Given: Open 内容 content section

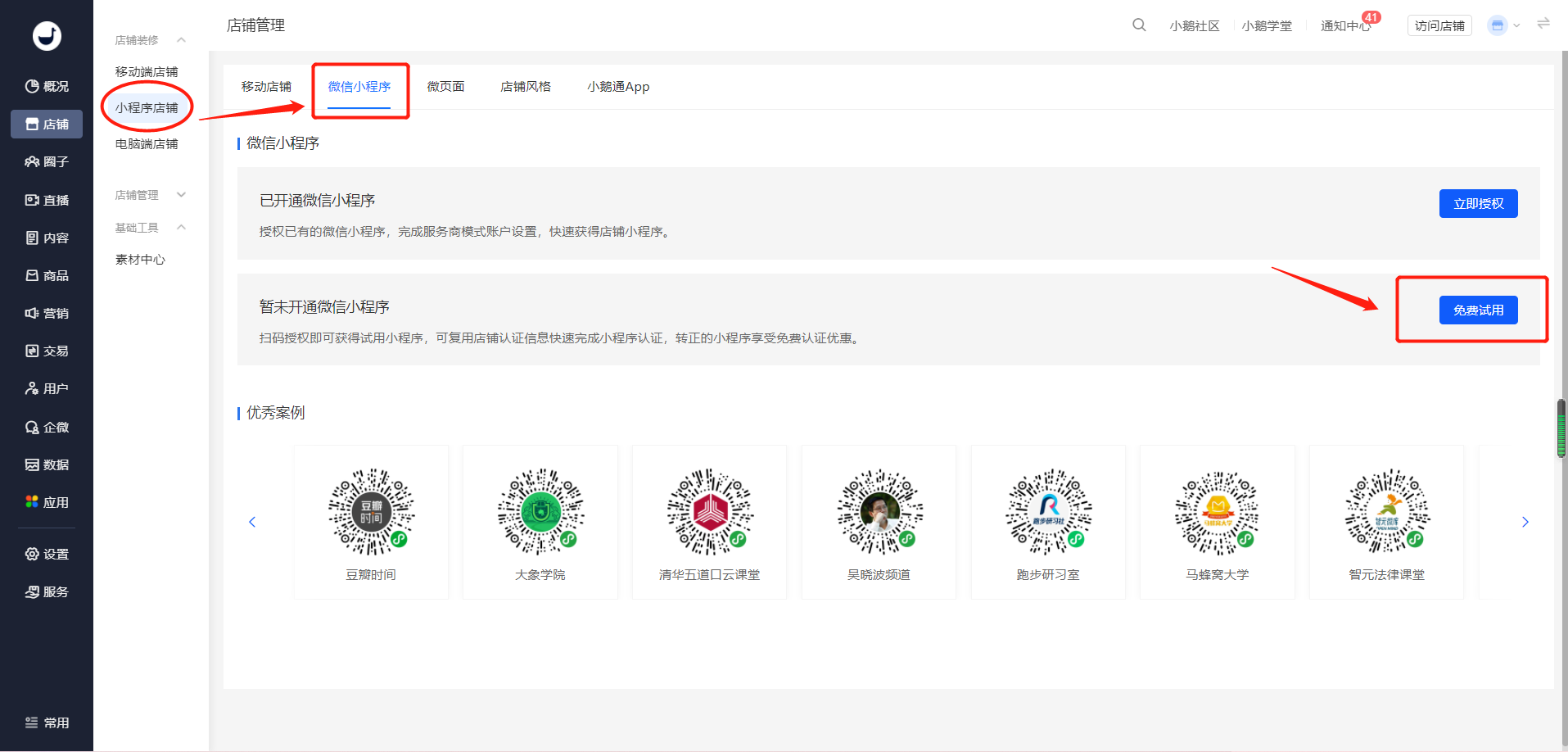Looking at the screenshot, I should tap(47, 238).
